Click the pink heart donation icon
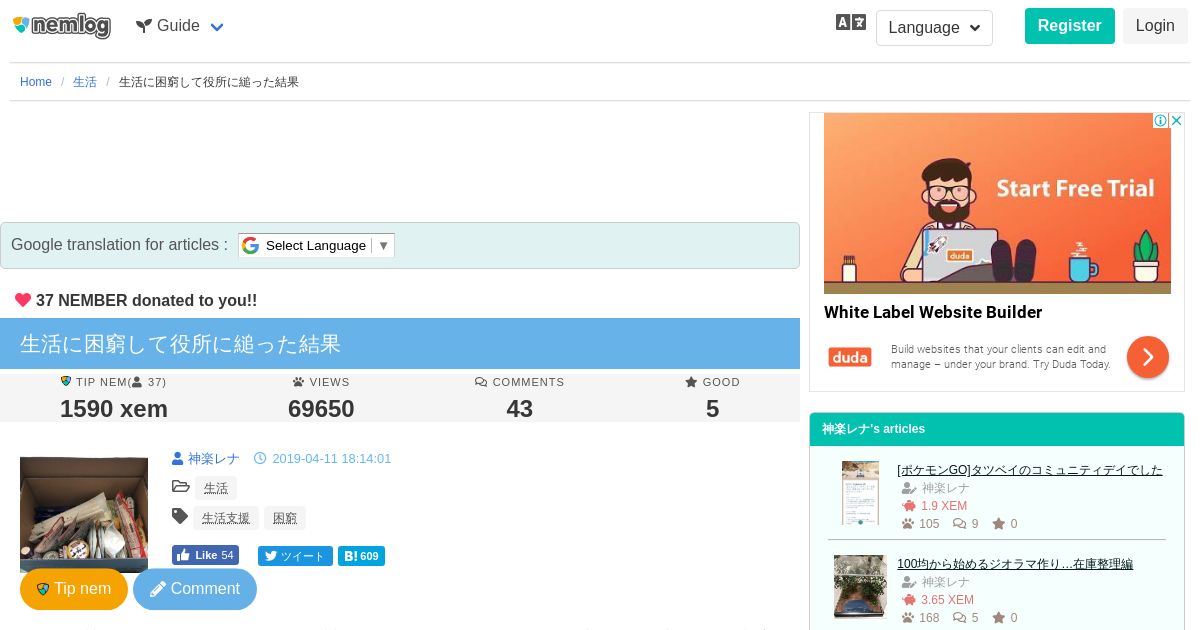1200x630 pixels. click(23, 300)
